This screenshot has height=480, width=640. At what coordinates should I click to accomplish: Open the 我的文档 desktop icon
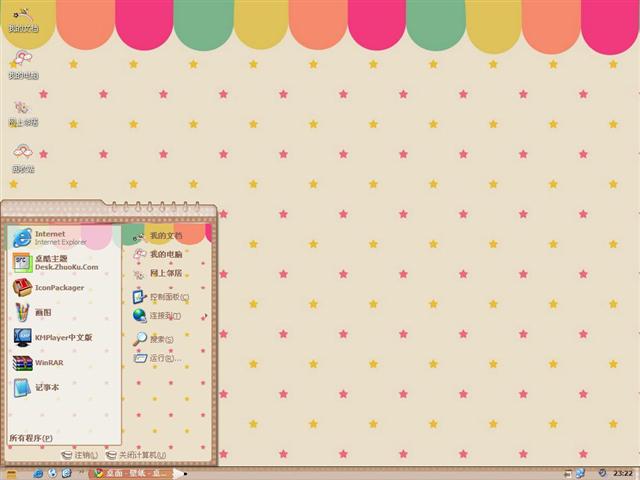23,20
